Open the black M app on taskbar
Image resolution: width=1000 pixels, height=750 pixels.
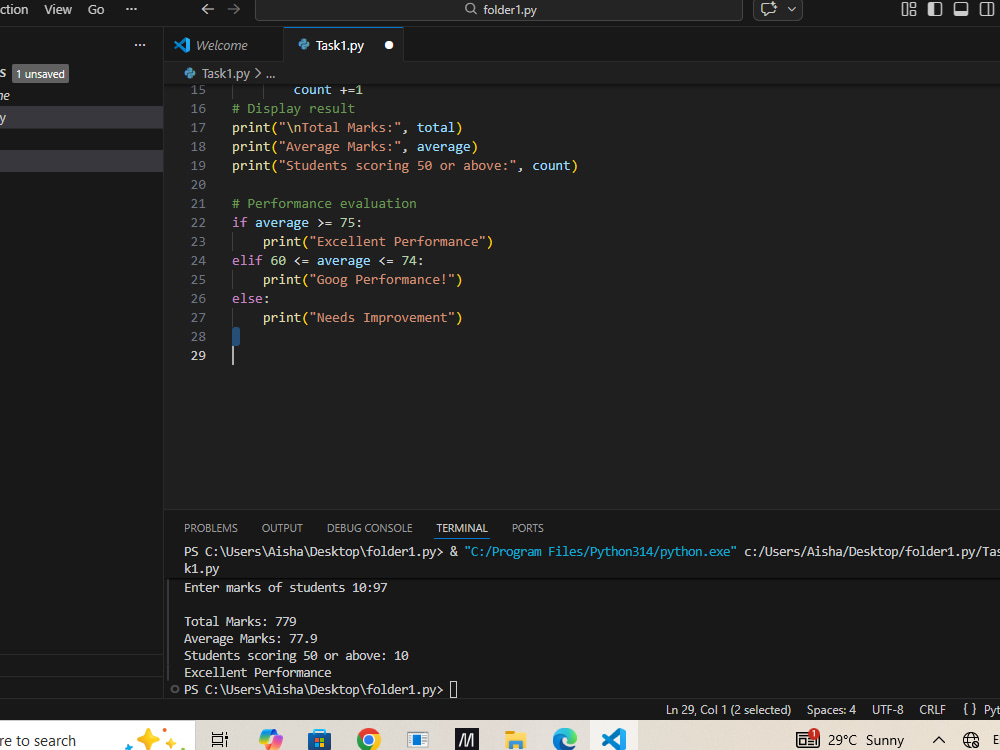coord(467,740)
